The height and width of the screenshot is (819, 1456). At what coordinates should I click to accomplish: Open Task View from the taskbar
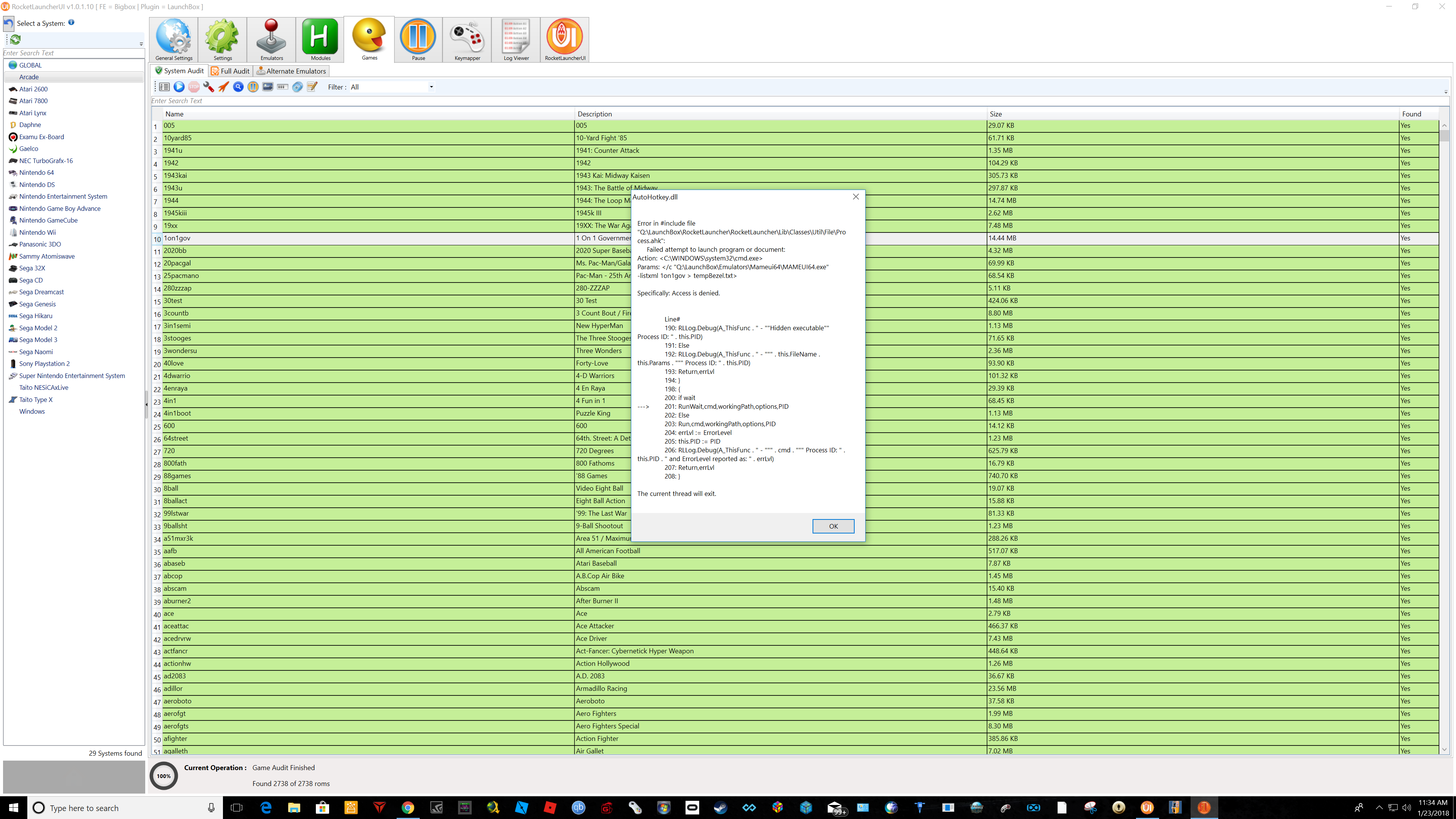237,808
